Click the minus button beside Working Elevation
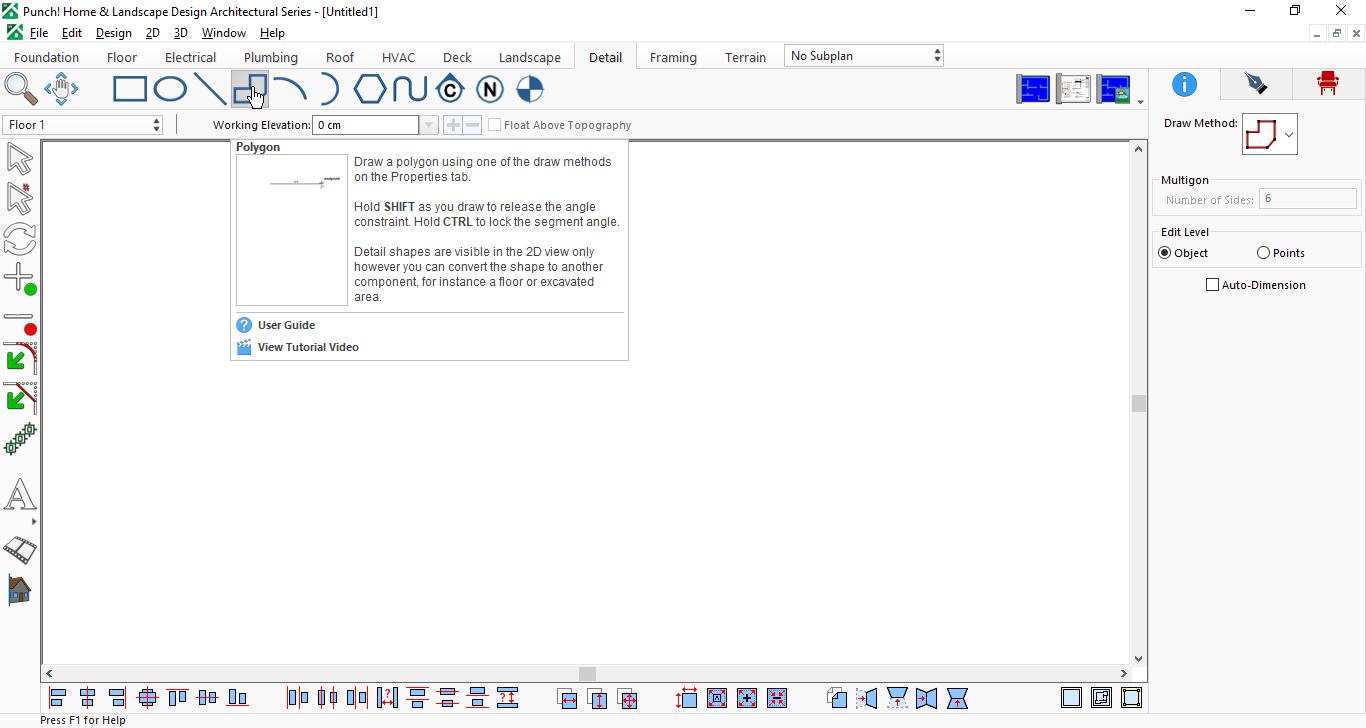This screenshot has height=728, width=1366. (x=472, y=125)
